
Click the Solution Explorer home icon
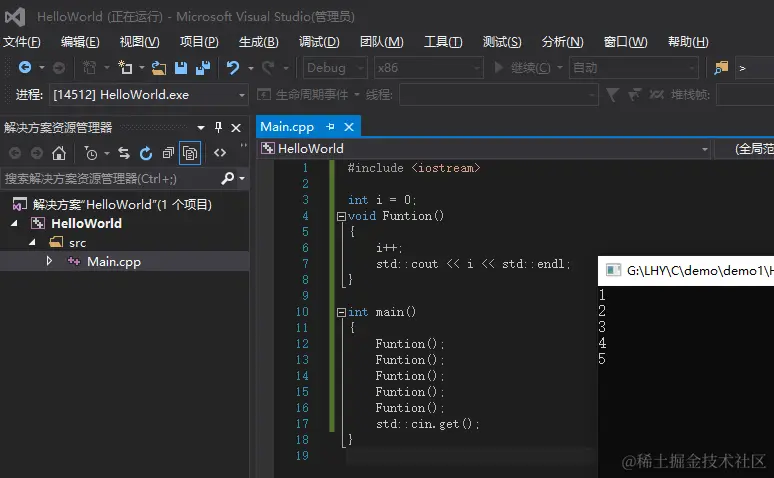(x=59, y=153)
